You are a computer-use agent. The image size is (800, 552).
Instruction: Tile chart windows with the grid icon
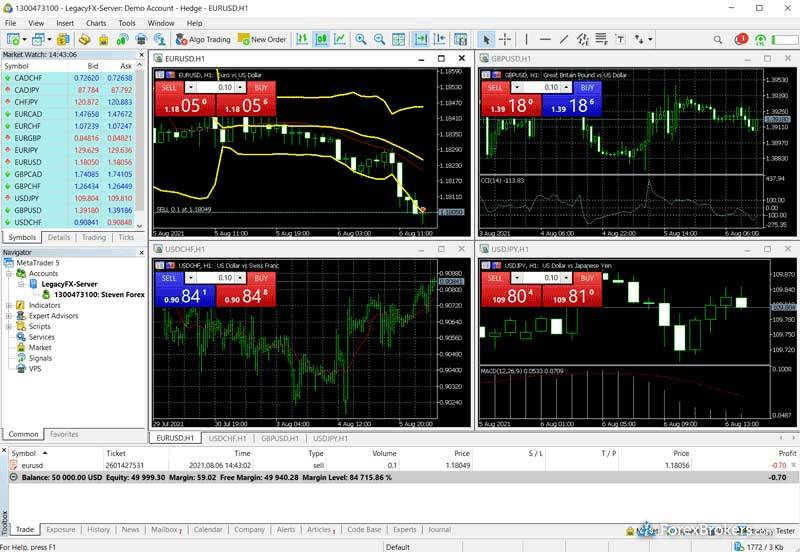398,39
